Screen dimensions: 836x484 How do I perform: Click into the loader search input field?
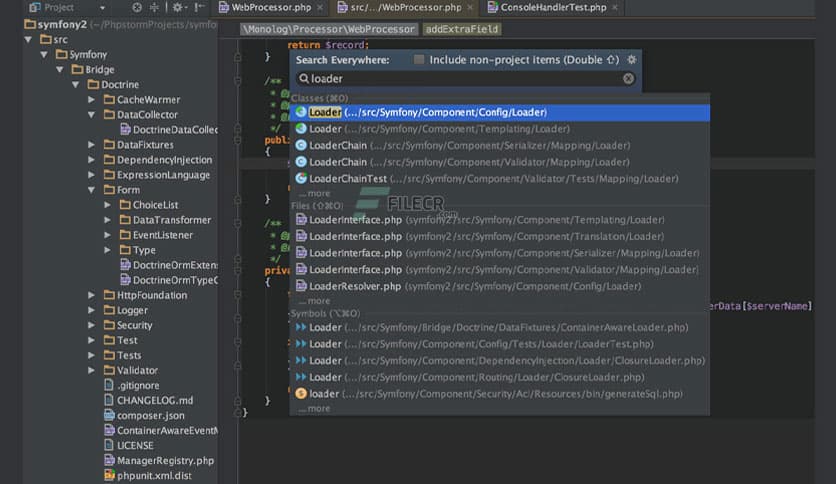(x=467, y=78)
